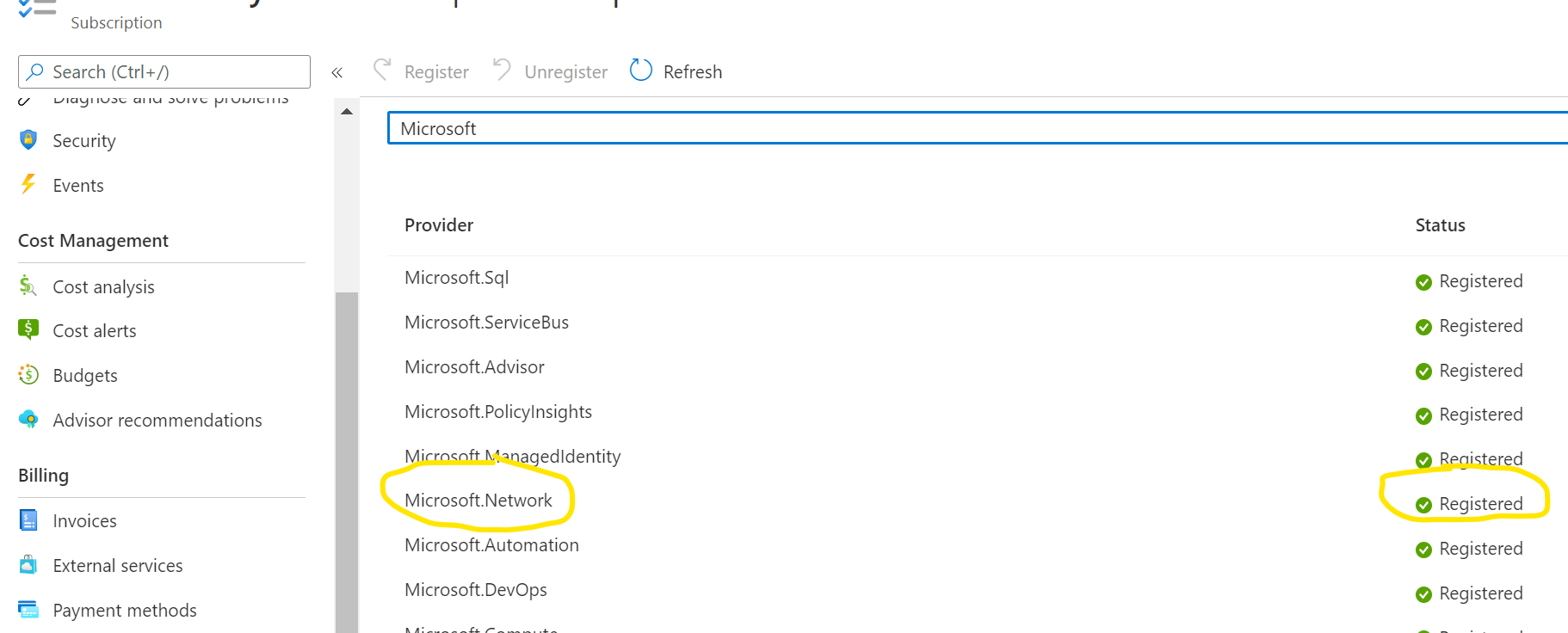Click Registered status of Microsoft.Network

pos(1481,504)
